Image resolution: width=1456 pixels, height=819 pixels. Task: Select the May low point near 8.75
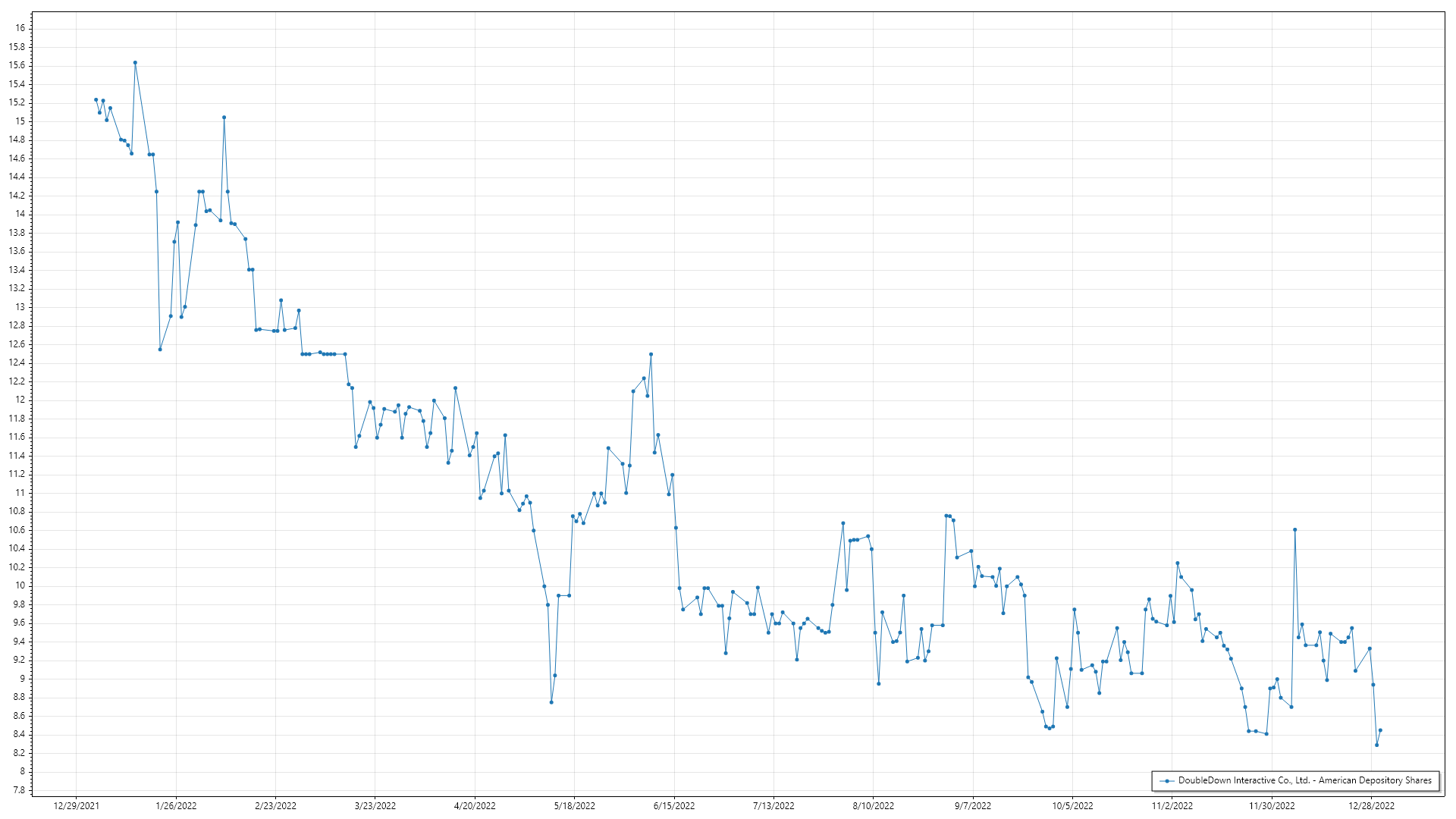(x=551, y=702)
